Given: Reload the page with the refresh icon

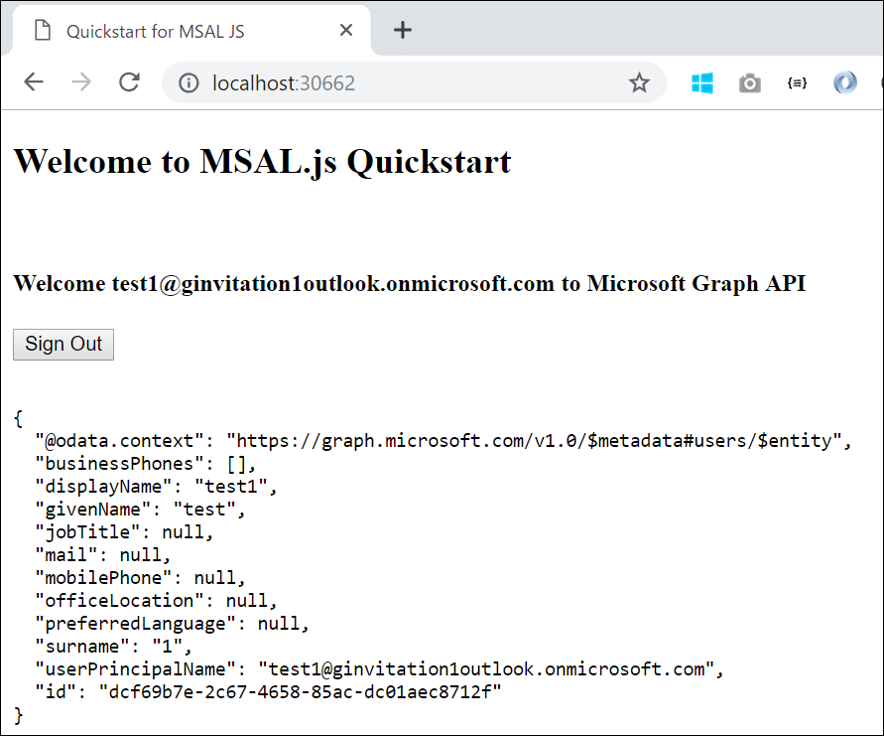Looking at the screenshot, I should [x=130, y=82].
